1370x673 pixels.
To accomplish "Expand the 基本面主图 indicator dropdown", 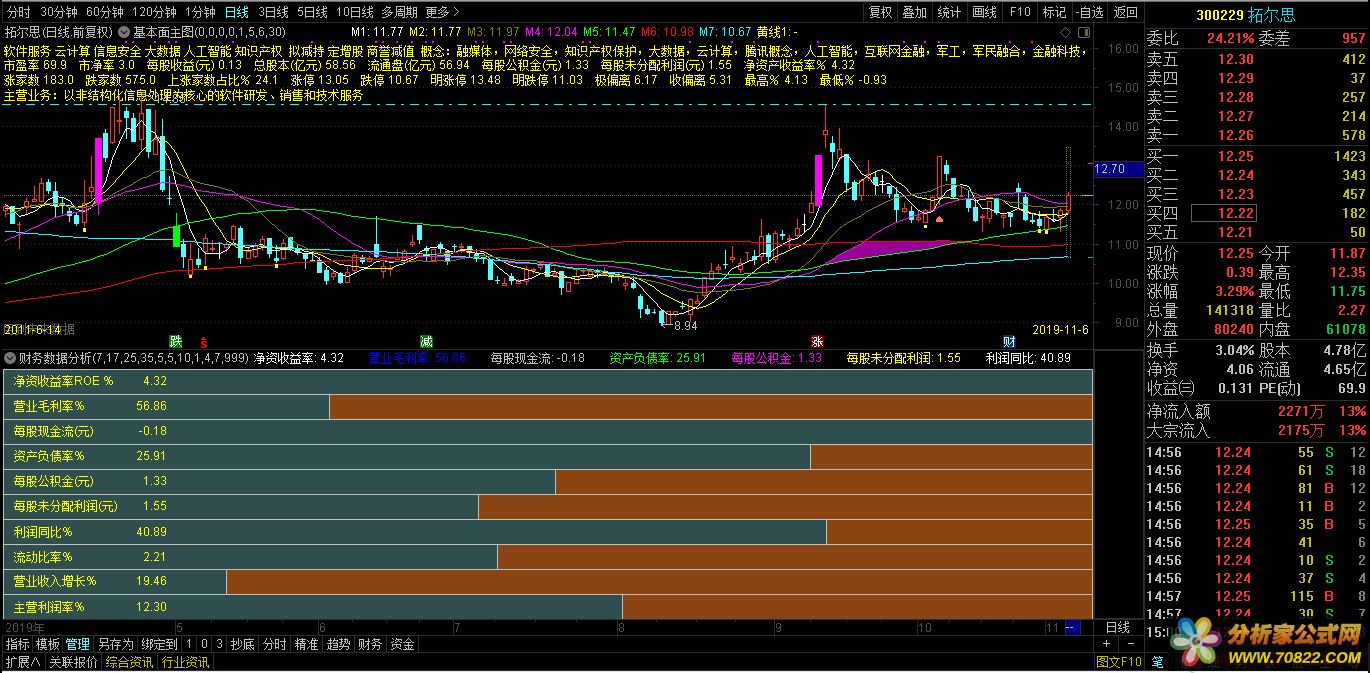I will pos(124,32).
